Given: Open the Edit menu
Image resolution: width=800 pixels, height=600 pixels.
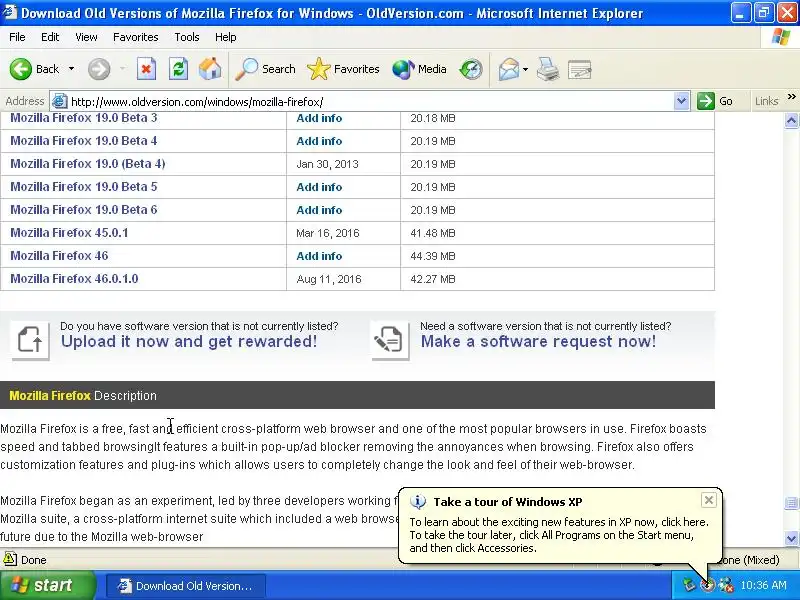Looking at the screenshot, I should pos(50,37).
